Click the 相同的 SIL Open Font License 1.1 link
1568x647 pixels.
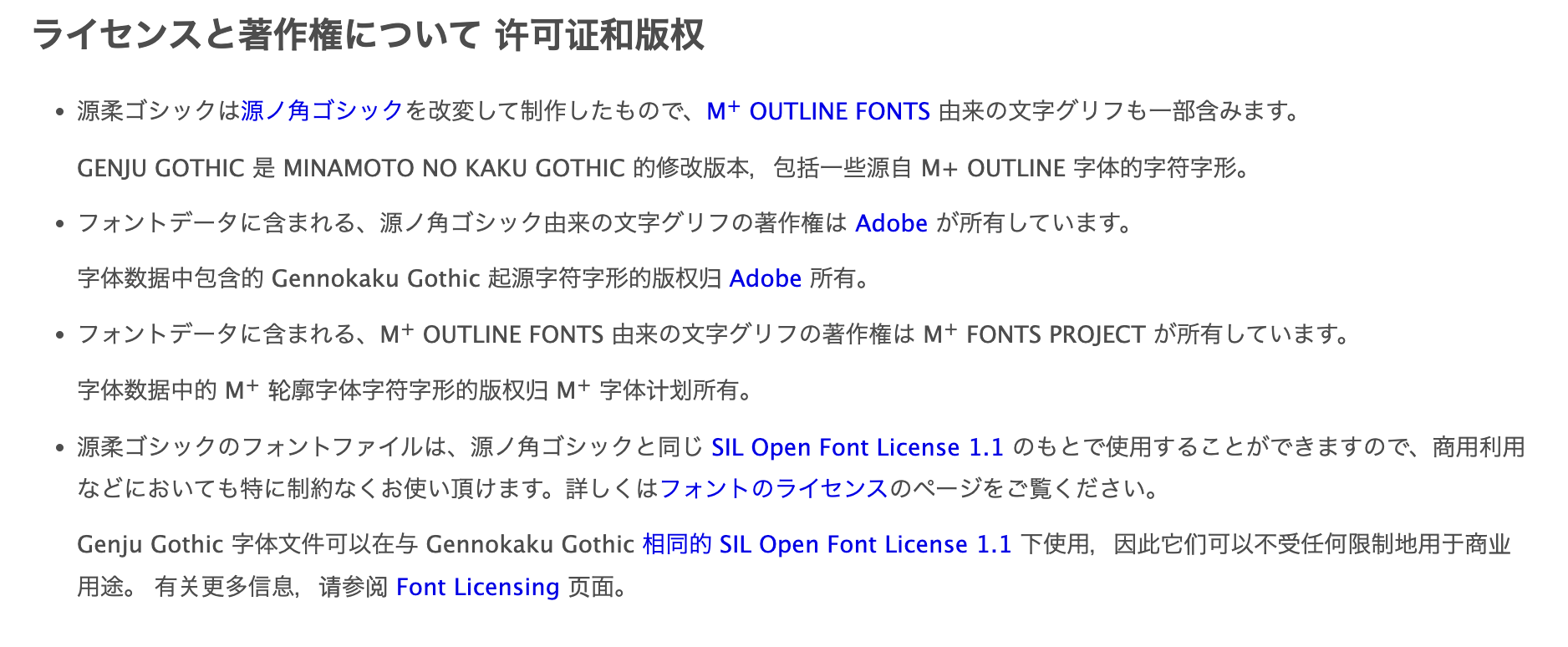pos(826,544)
